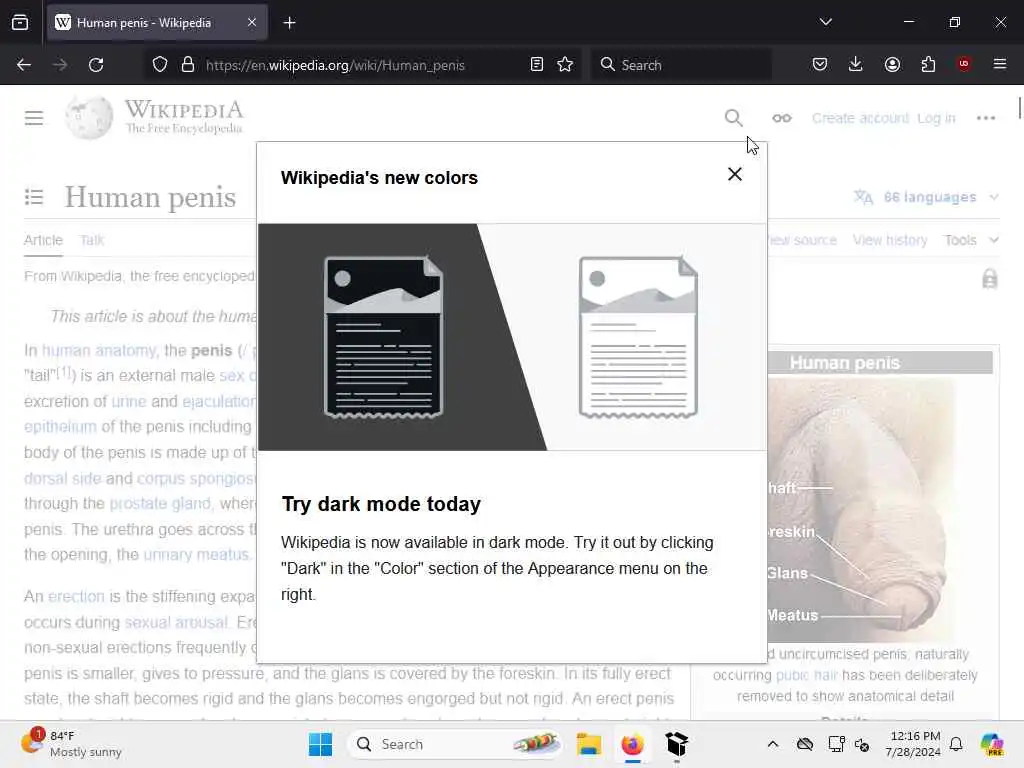Click the Wikipedia globe logo
Viewport: 1024px width, 768px height.
pyautogui.click(x=89, y=118)
